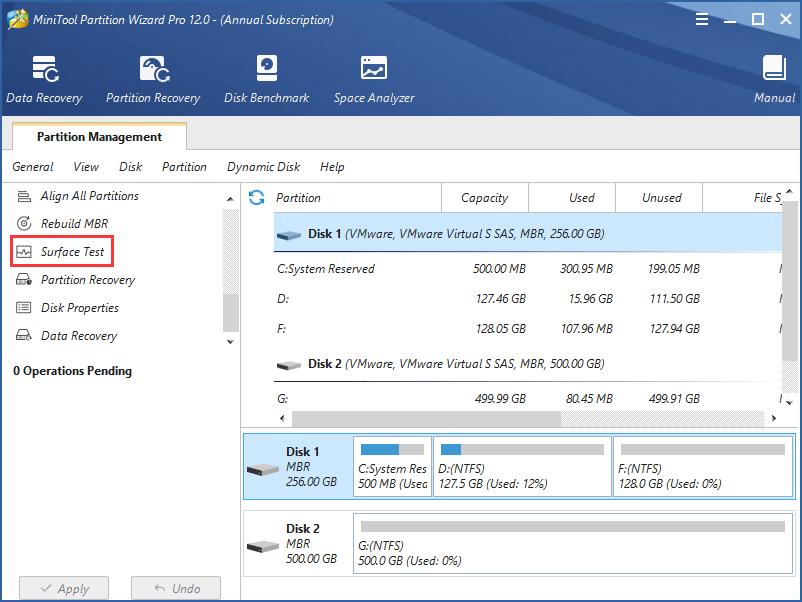This screenshot has height=602, width=802.
Task: Open the Space Analyzer tool
Action: click(374, 68)
